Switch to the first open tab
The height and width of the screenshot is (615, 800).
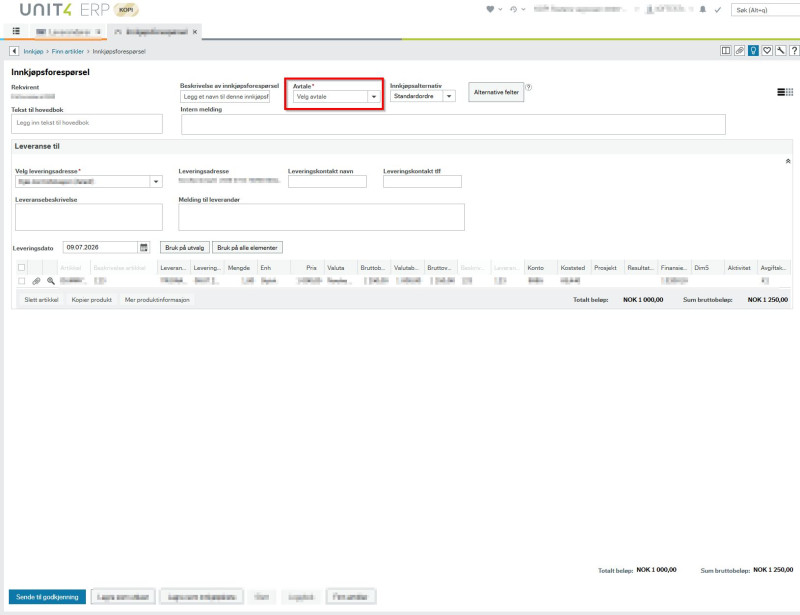click(68, 32)
